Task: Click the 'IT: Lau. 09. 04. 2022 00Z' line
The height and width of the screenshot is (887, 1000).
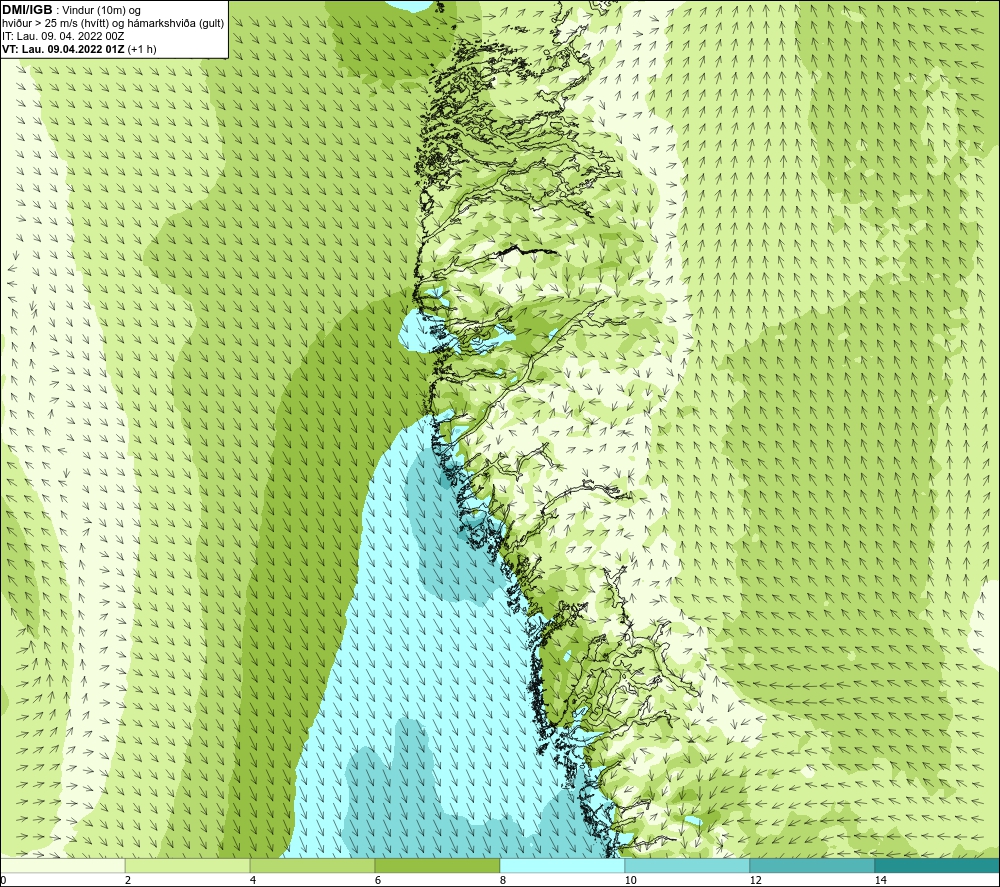Action: pyautogui.click(x=63, y=36)
